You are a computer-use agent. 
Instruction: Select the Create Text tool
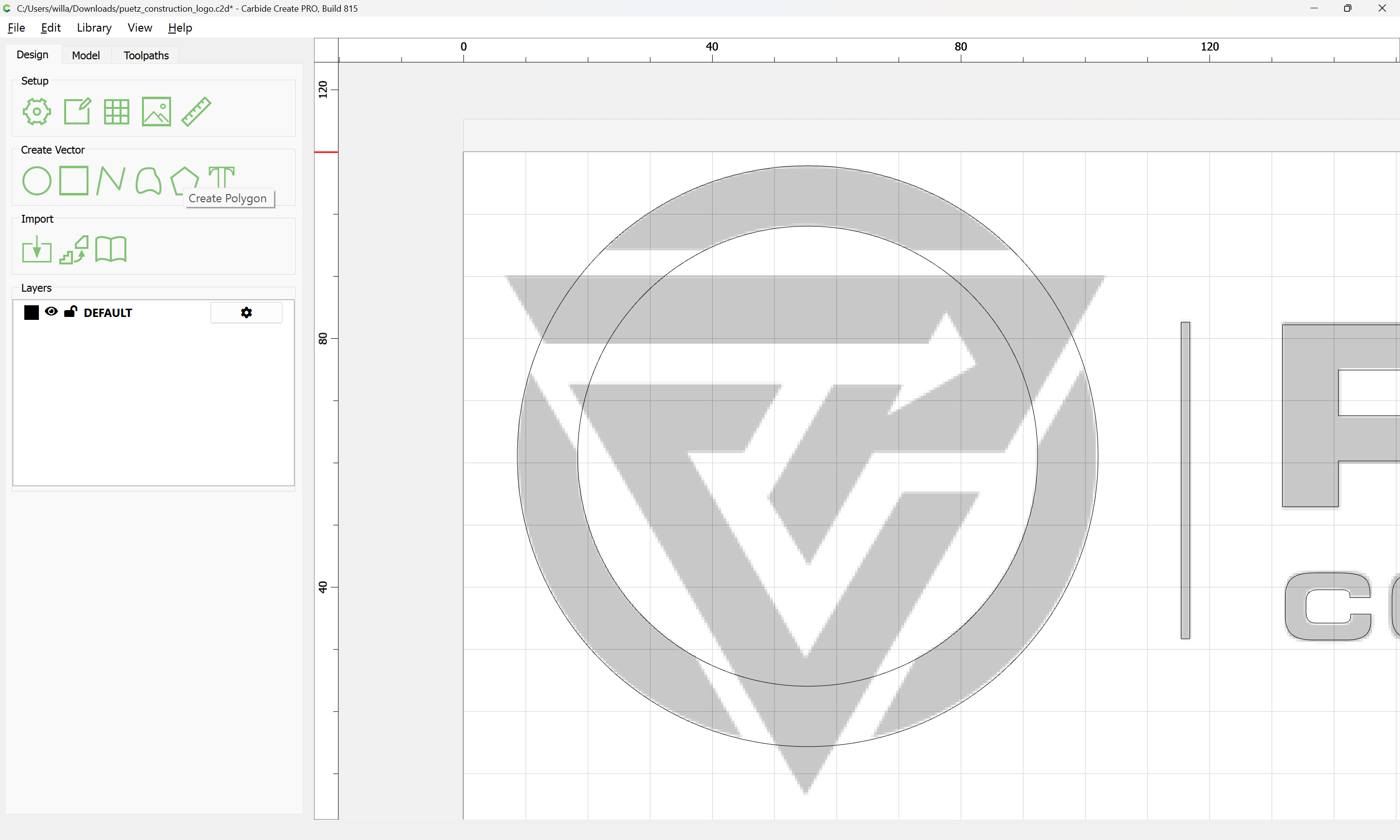coord(221,177)
